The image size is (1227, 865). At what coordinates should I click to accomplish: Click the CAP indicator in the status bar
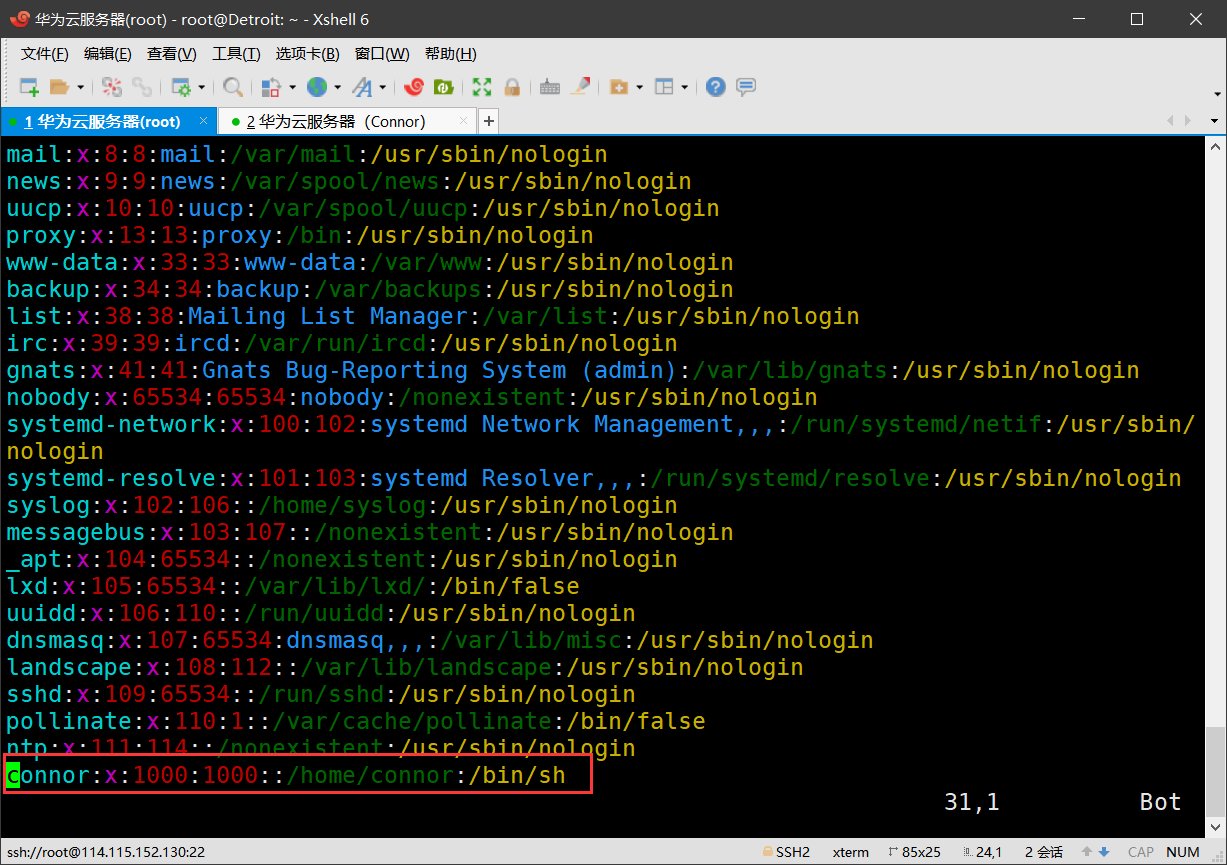1141,852
